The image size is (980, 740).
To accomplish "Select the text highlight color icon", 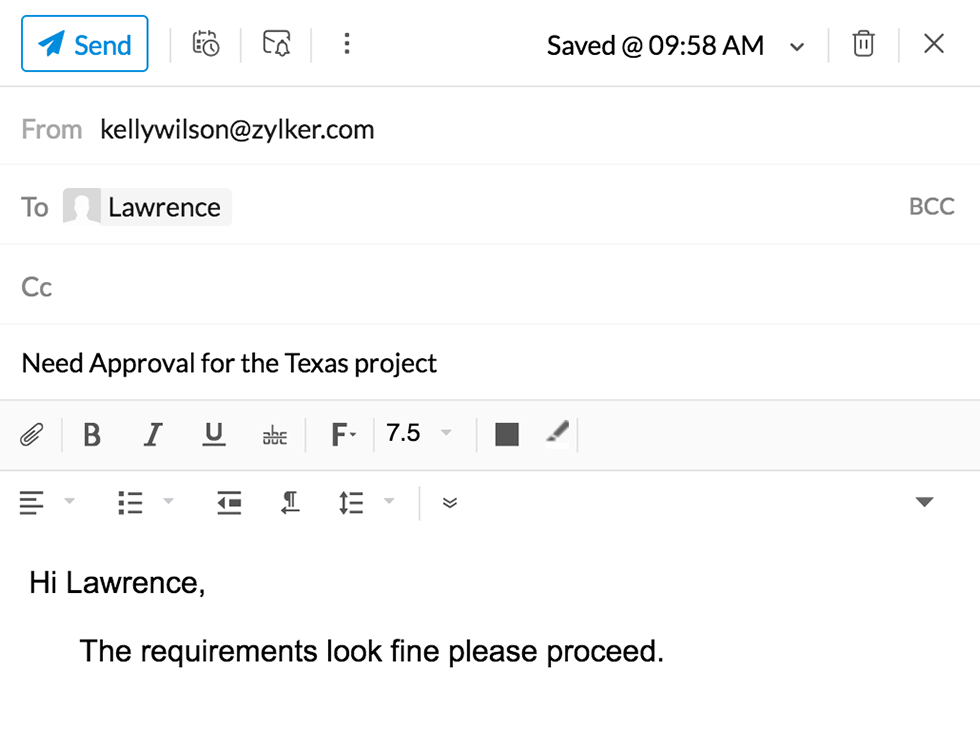I will coord(557,432).
